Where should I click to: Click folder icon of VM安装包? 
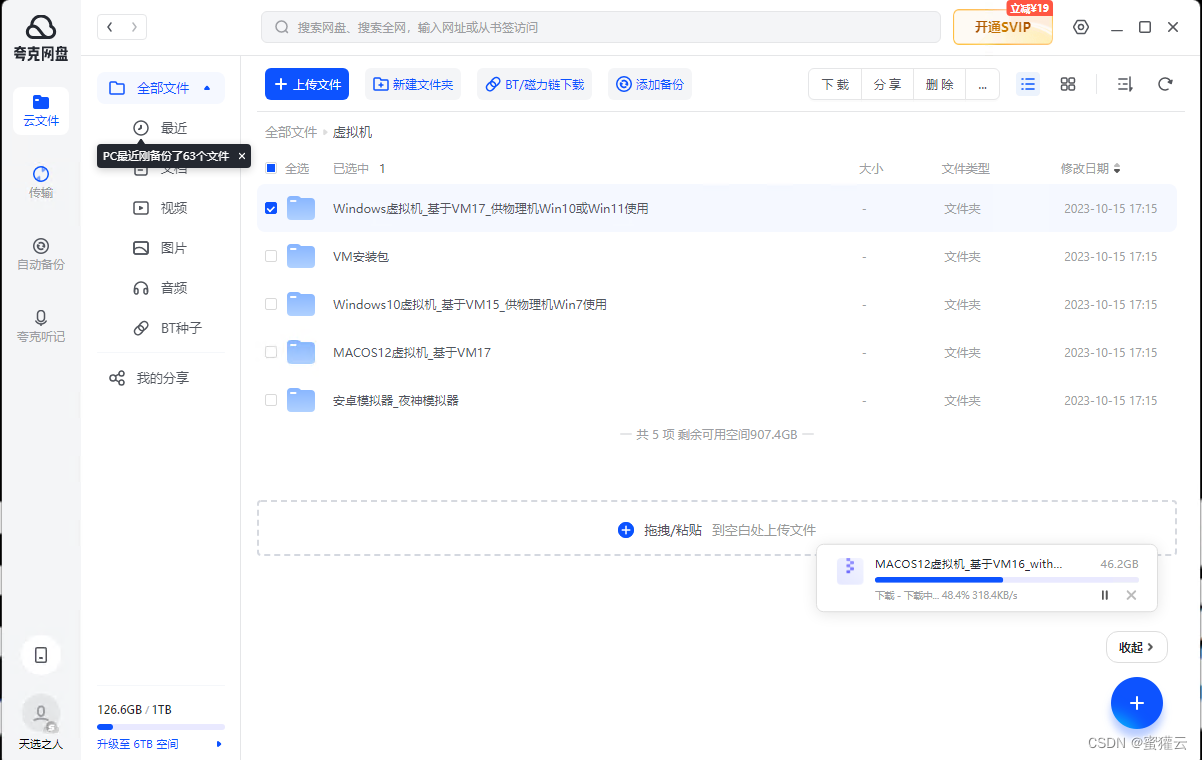point(301,256)
